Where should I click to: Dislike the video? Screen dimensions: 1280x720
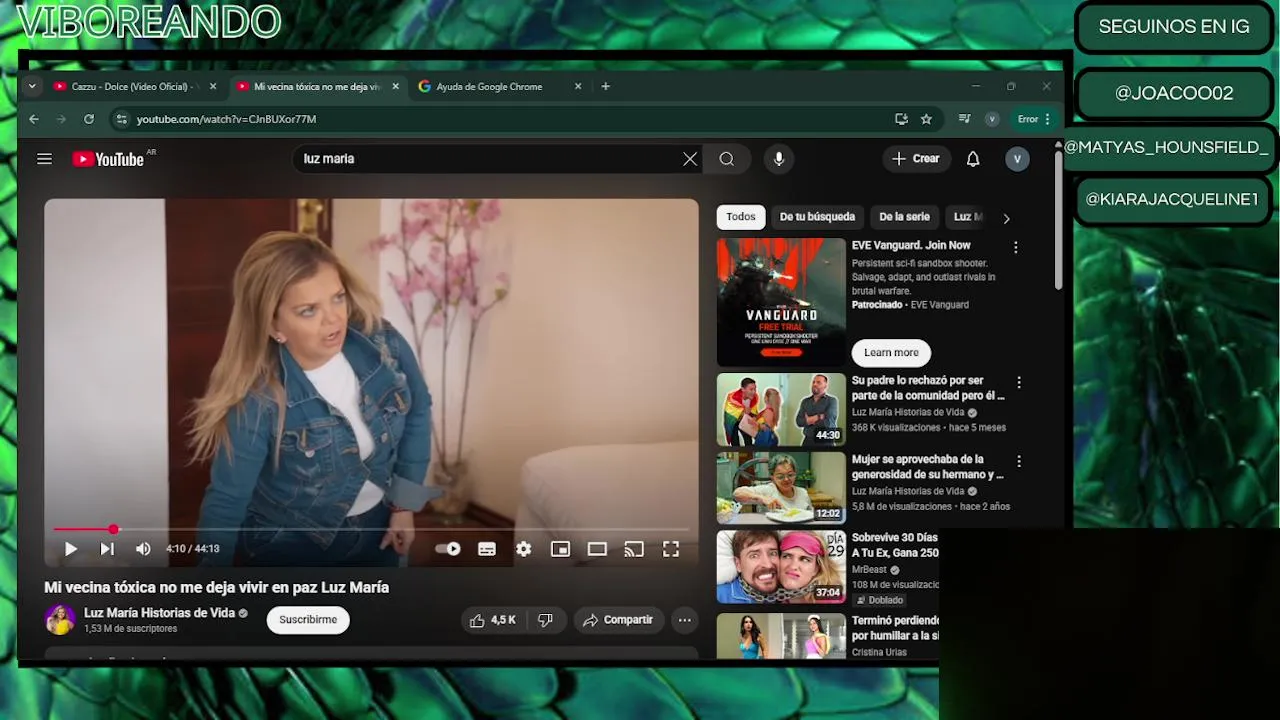tap(546, 620)
